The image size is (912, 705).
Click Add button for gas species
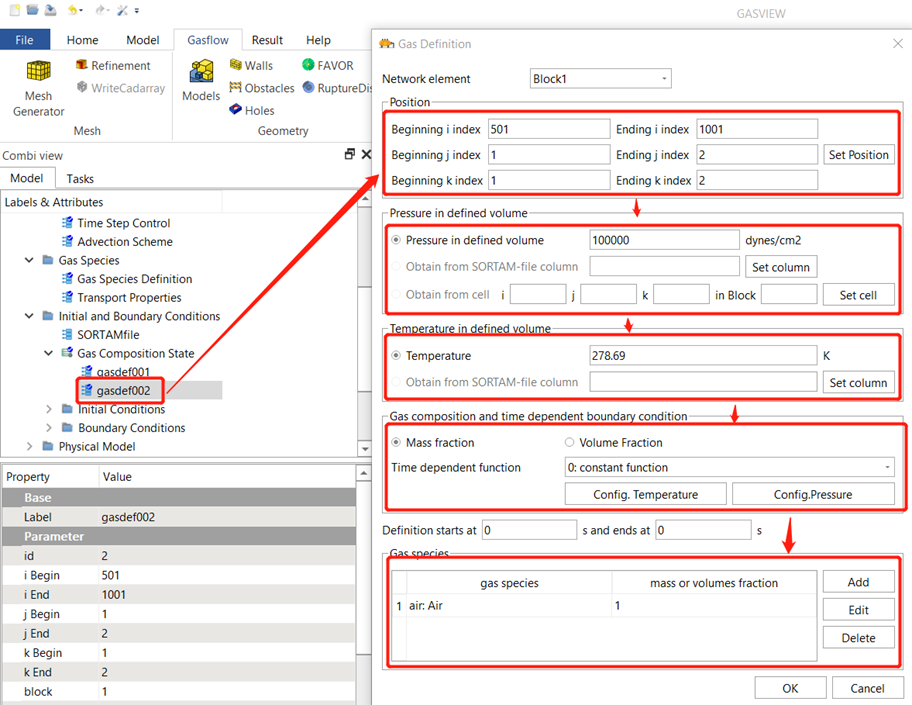(x=858, y=582)
